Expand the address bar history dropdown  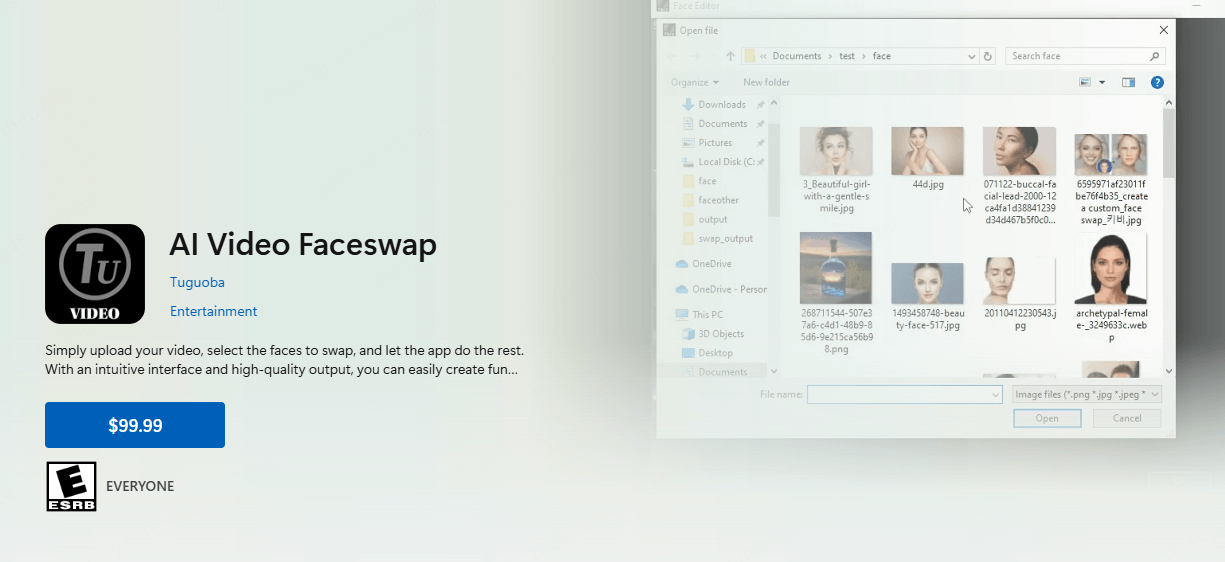click(x=971, y=56)
